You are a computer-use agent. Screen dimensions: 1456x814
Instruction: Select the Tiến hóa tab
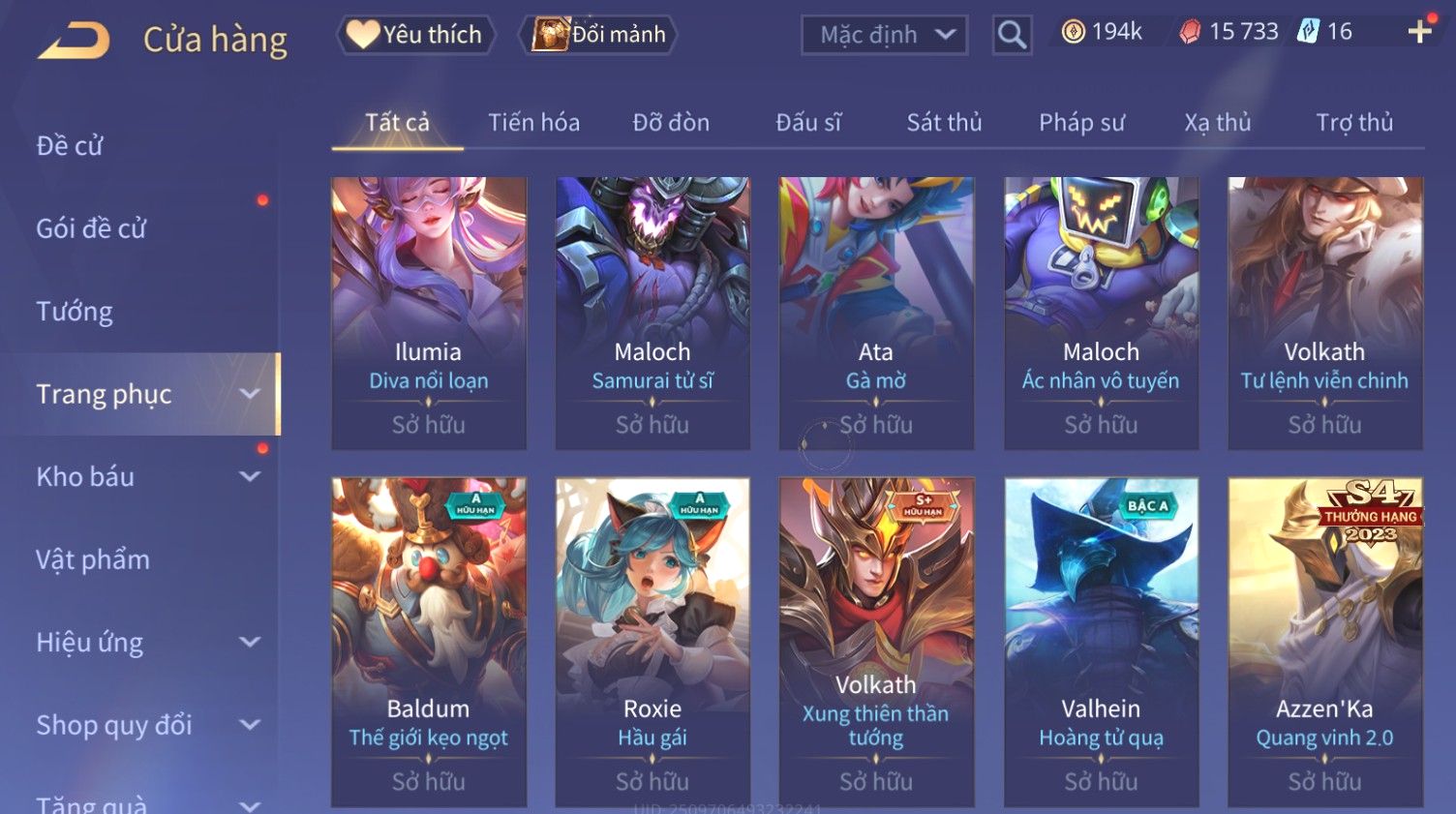pos(533,123)
